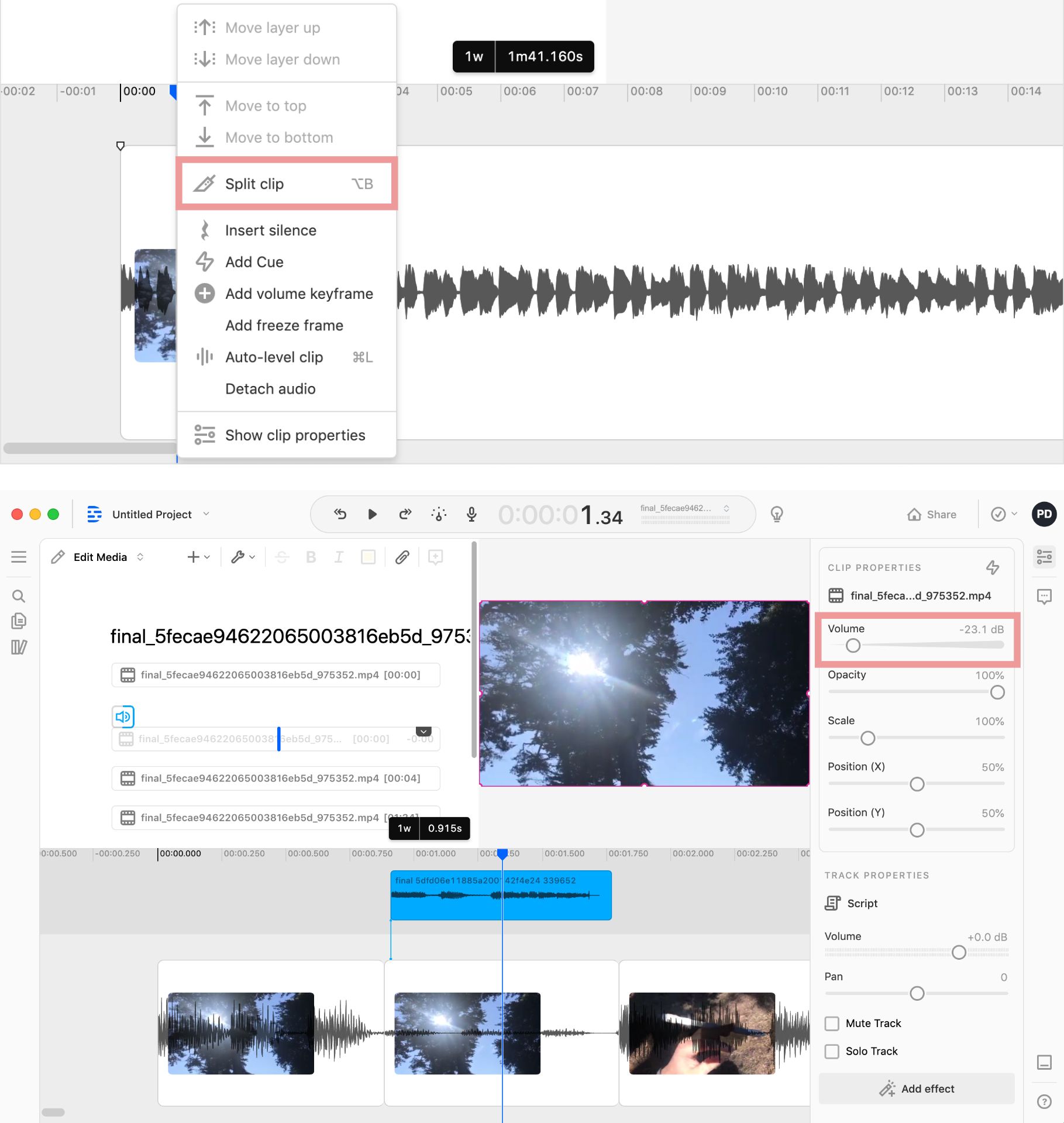Click the Share button
Screen dimensions: 1064x1123
click(x=932, y=514)
